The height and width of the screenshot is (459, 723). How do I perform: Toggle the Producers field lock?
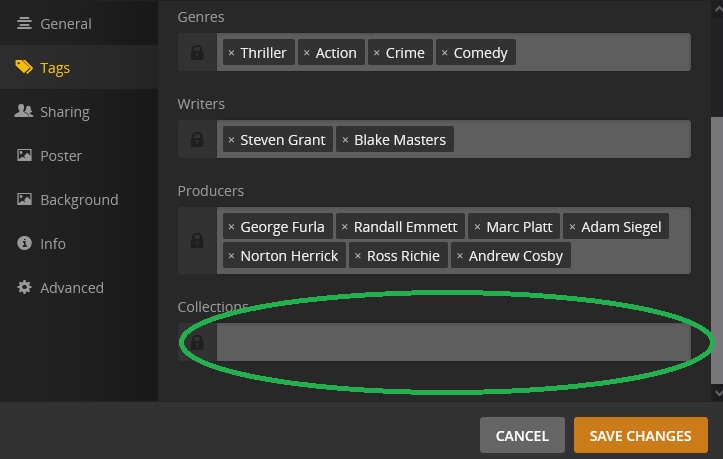[197, 241]
